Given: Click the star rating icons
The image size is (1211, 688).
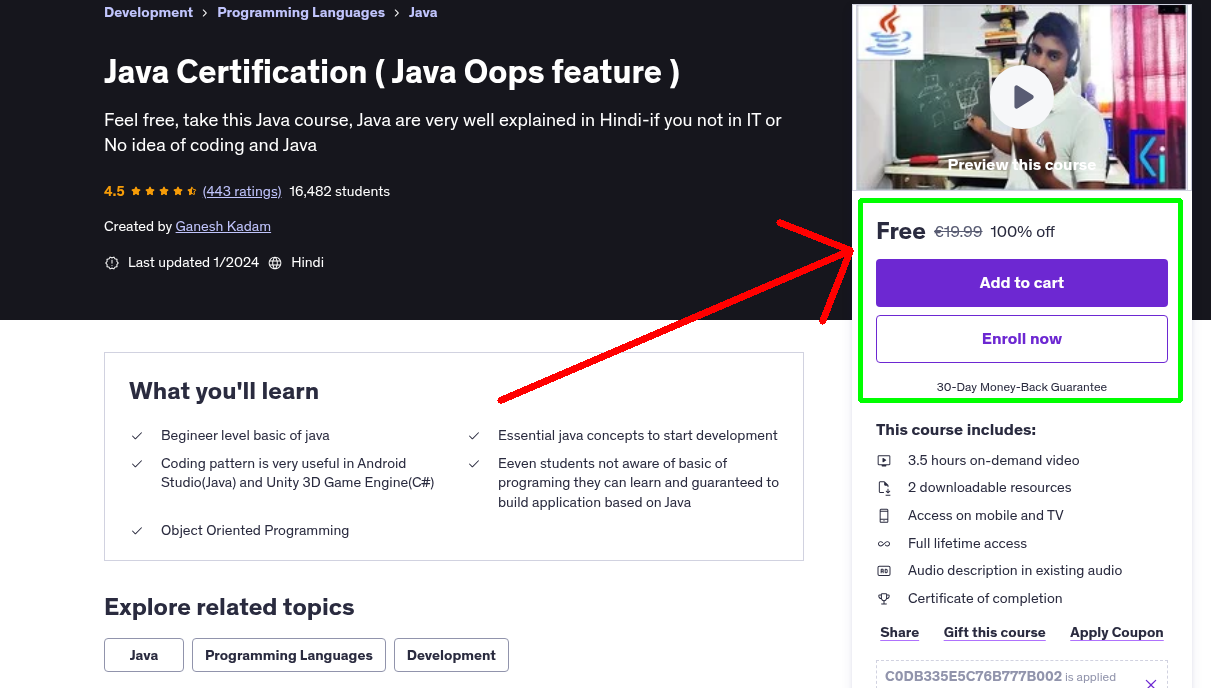Looking at the screenshot, I should (x=163, y=191).
